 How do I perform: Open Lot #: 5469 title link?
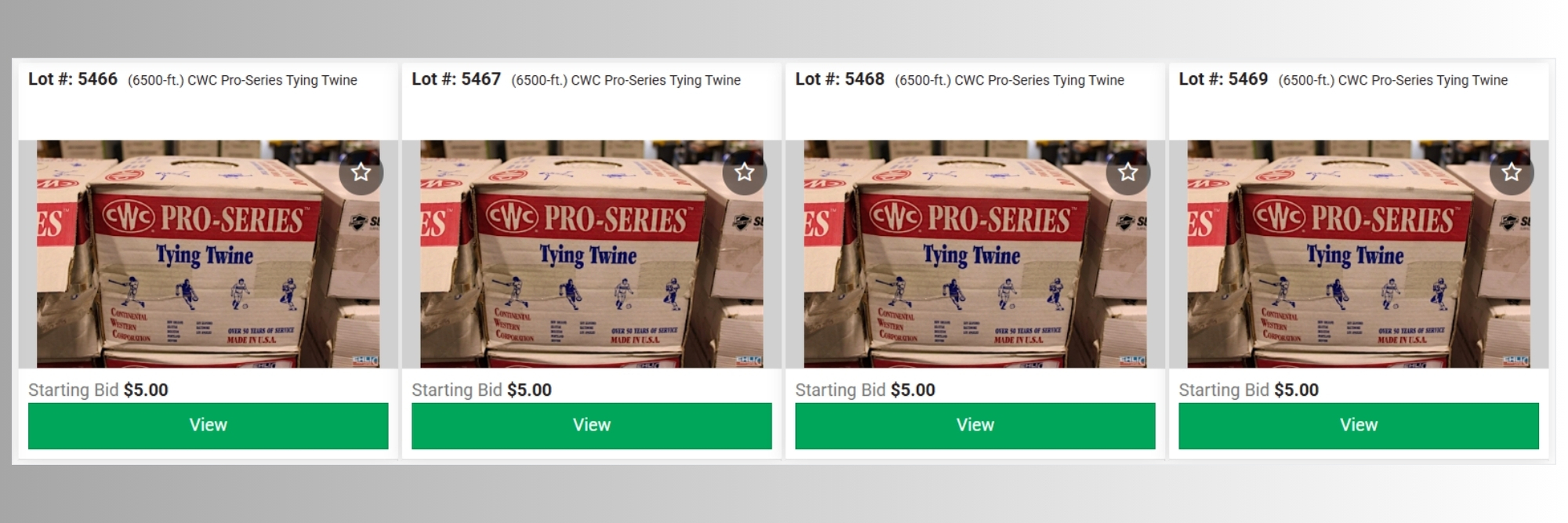point(1223,79)
